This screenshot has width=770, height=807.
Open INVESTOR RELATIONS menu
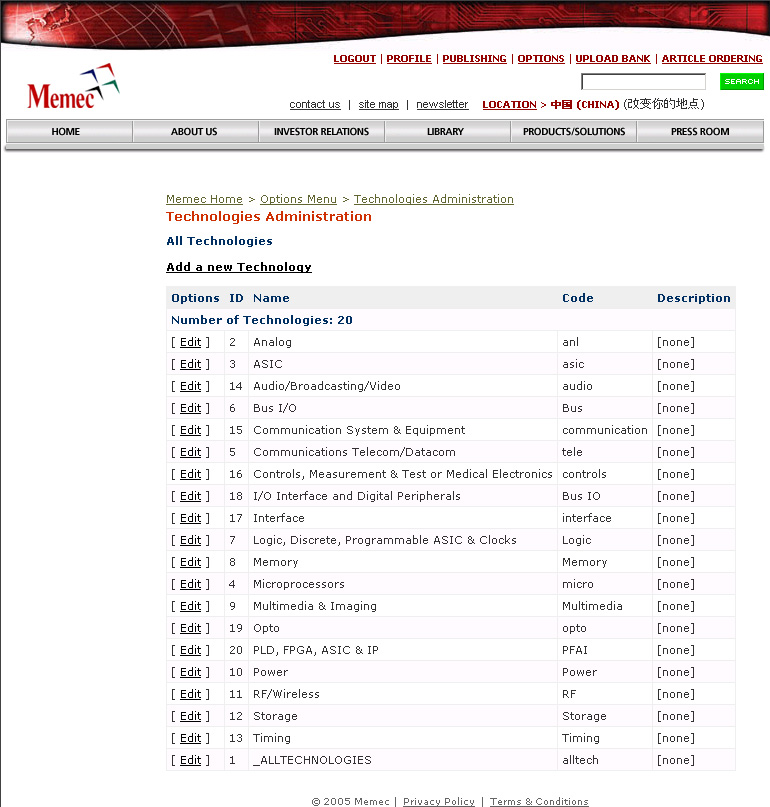(x=321, y=131)
